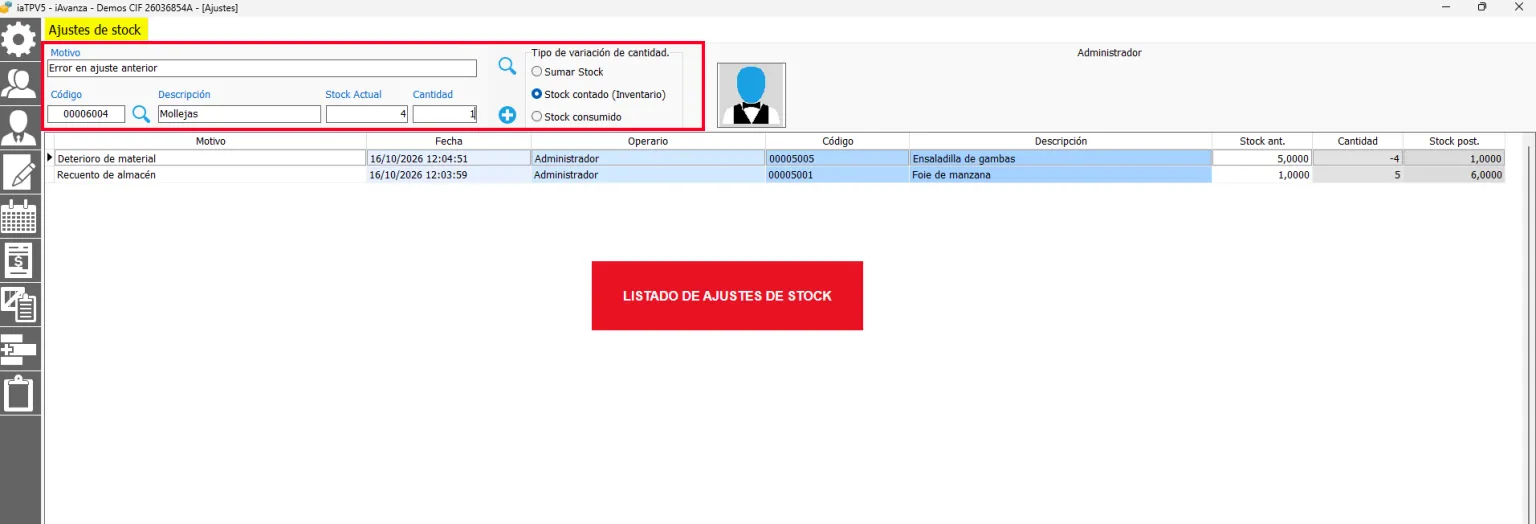Click the 'Ensaladilla de gambas' cell
Image resolution: width=1536 pixels, height=524 pixels.
point(1061,158)
